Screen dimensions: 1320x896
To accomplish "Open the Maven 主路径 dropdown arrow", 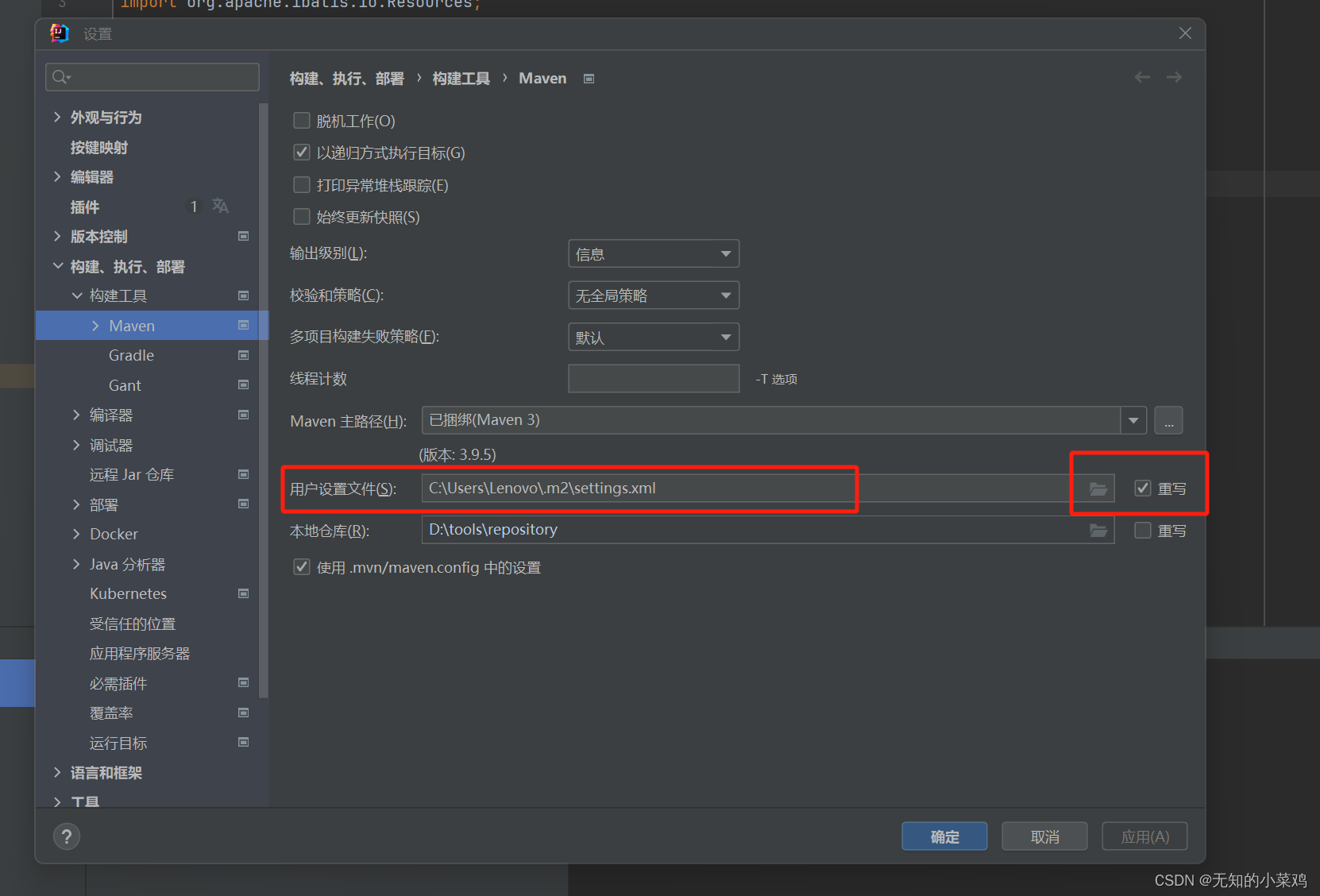I will click(1133, 420).
